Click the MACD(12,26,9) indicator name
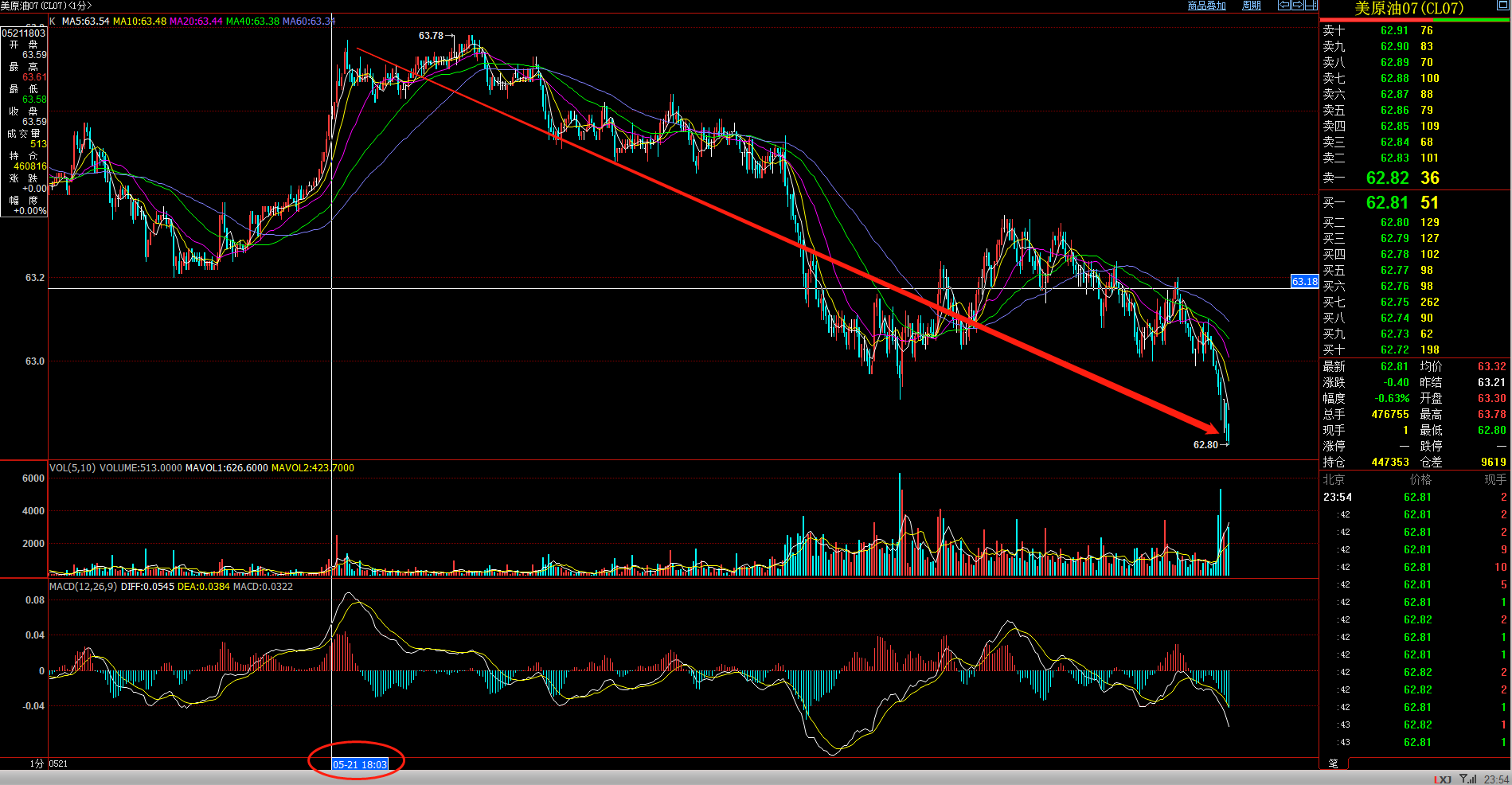This screenshot has height=785, width=1512. (84, 587)
